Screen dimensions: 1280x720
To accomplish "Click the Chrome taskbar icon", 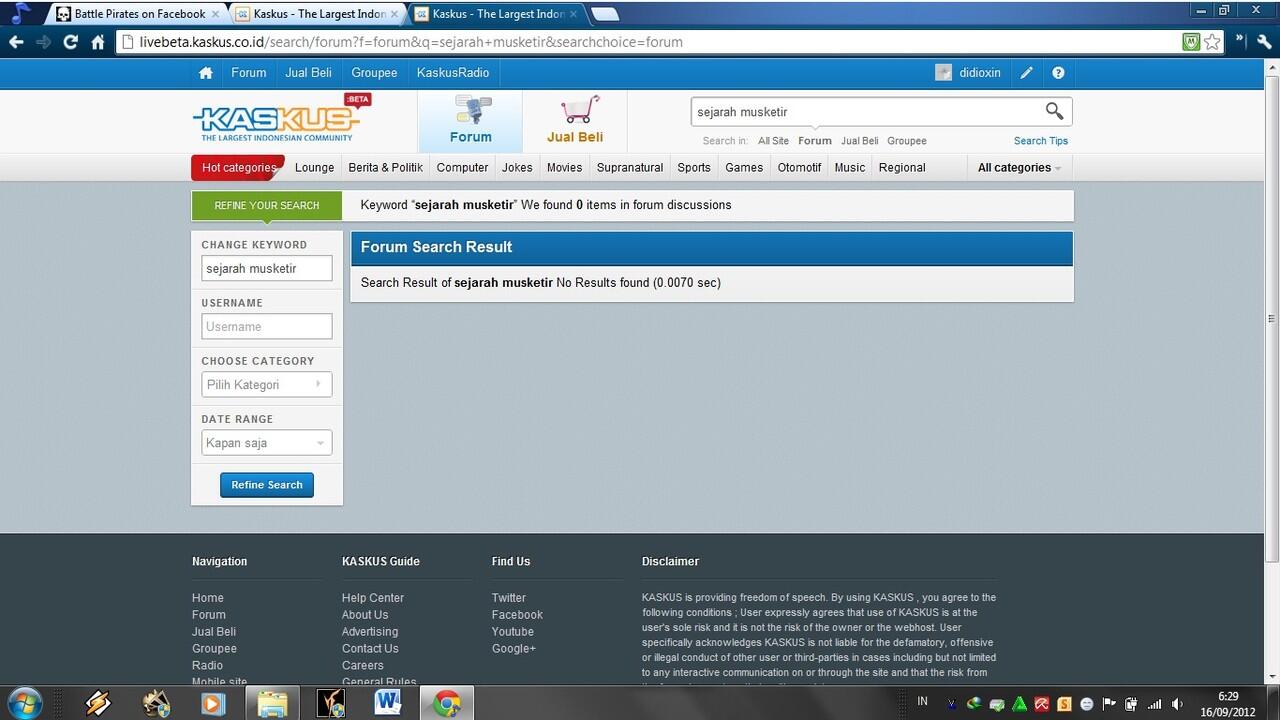I will tap(446, 703).
